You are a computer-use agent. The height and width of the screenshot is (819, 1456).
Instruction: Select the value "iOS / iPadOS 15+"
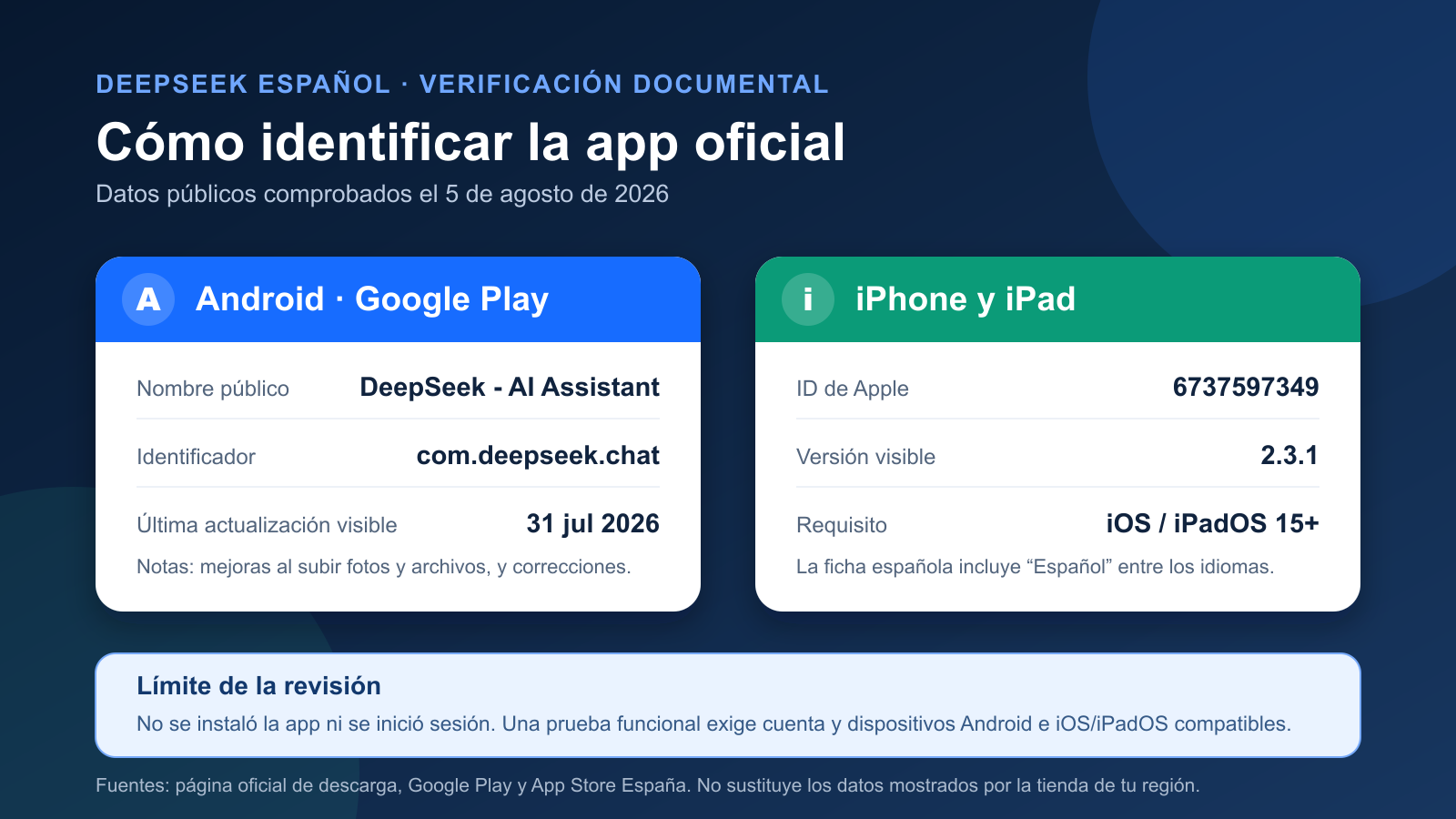click(1212, 523)
